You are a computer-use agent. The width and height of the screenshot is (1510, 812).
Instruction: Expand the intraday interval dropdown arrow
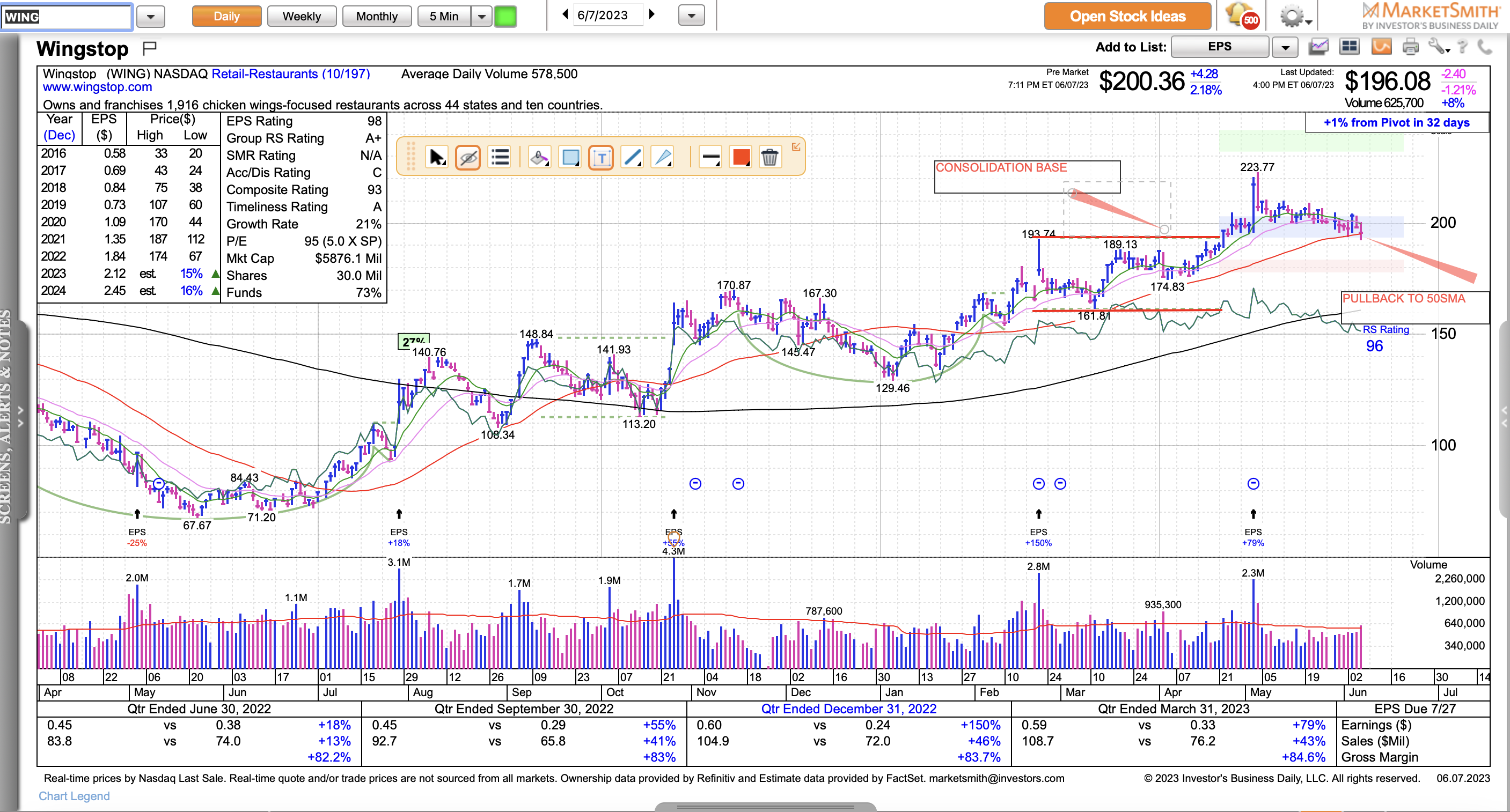pyautogui.click(x=482, y=17)
